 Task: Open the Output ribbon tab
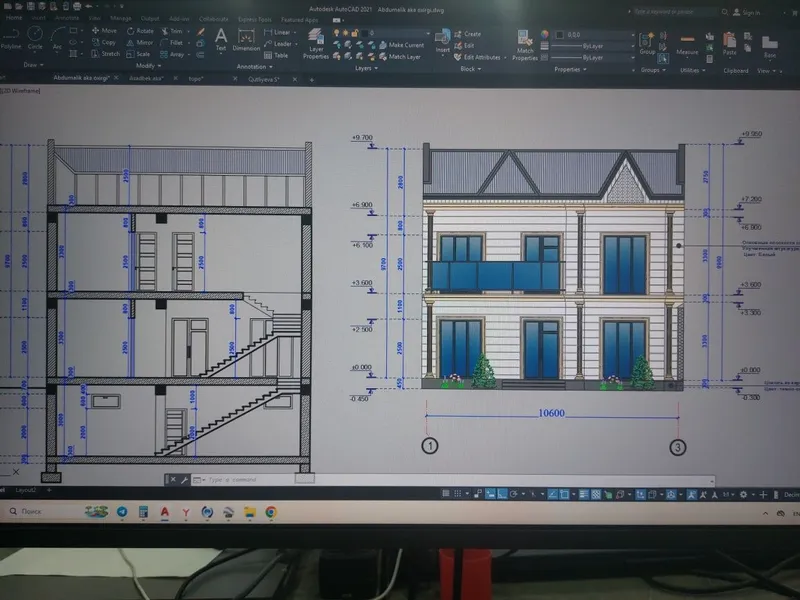click(x=150, y=18)
